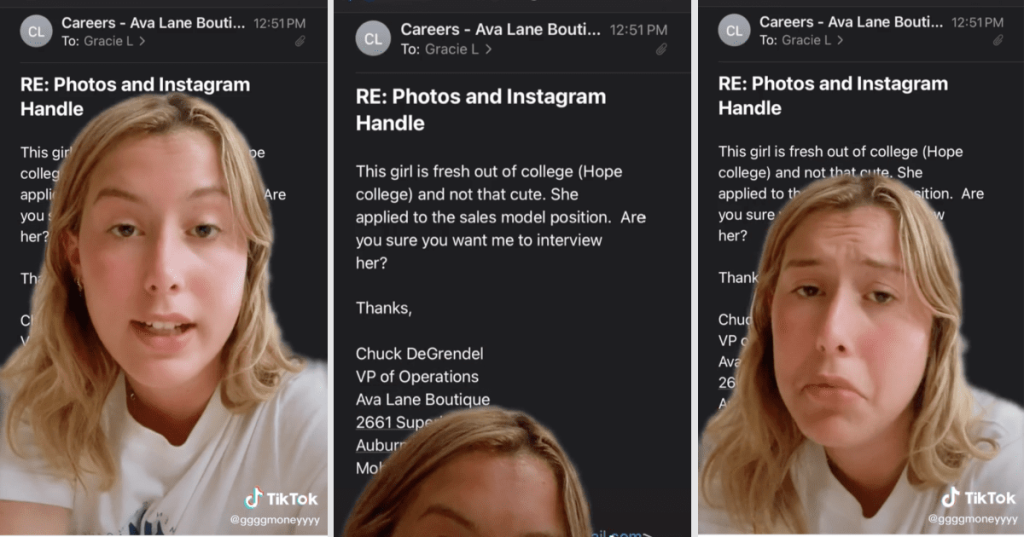Click 'you sure you want me to interview' line

tap(479, 240)
